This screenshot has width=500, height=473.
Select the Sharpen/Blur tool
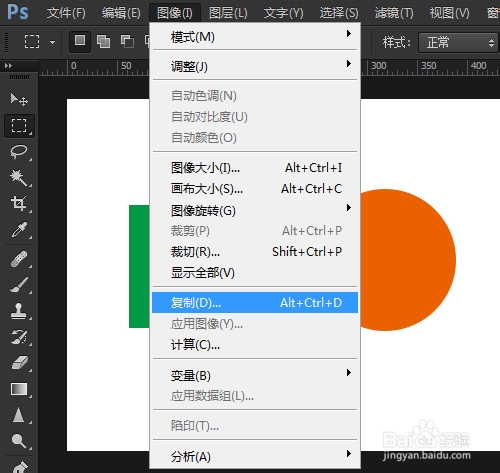pos(19,415)
